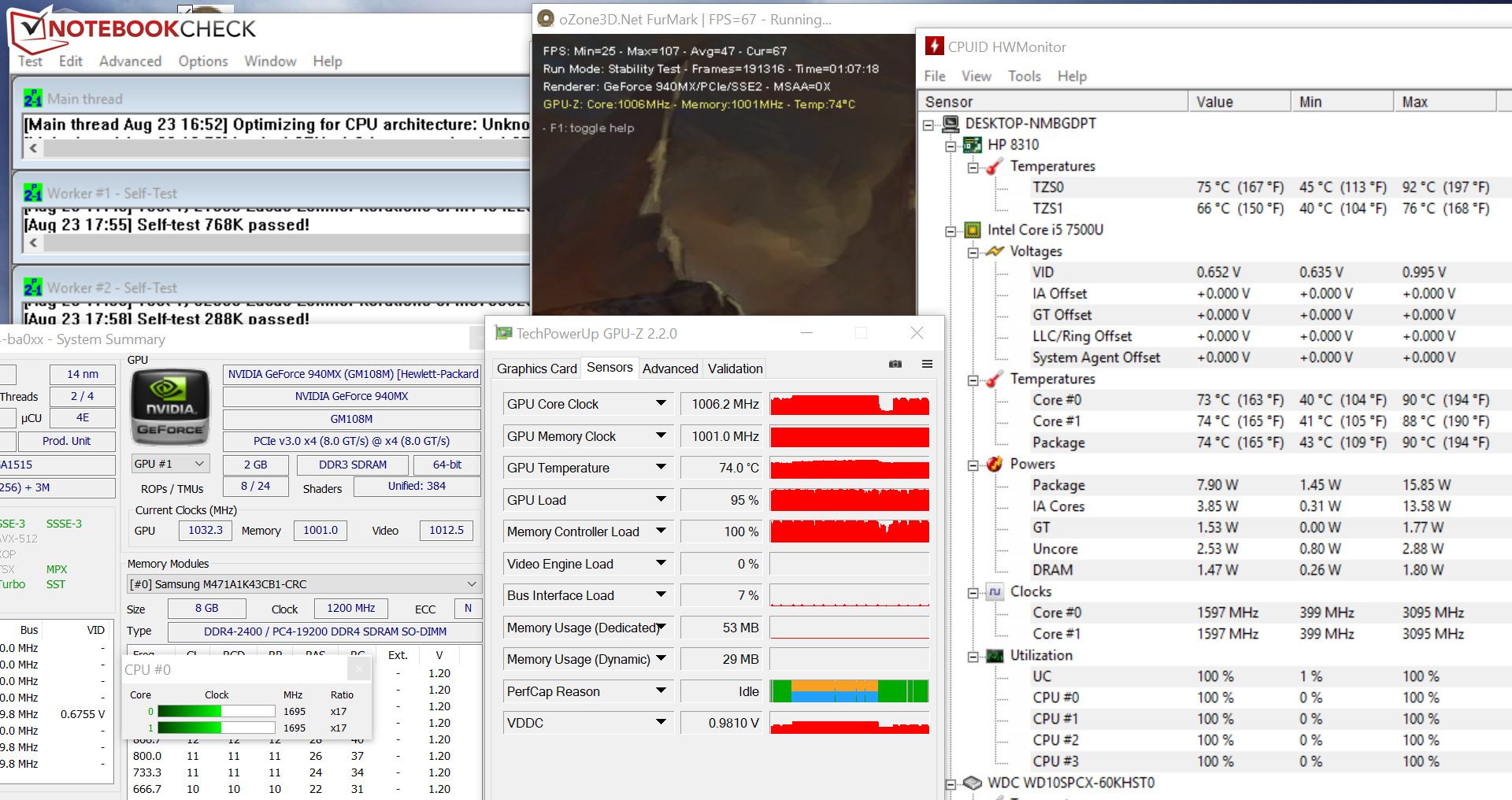Viewport: 1512px width, 800px height.
Task: Click the Max column header in HWMonitor
Action: point(1445,102)
